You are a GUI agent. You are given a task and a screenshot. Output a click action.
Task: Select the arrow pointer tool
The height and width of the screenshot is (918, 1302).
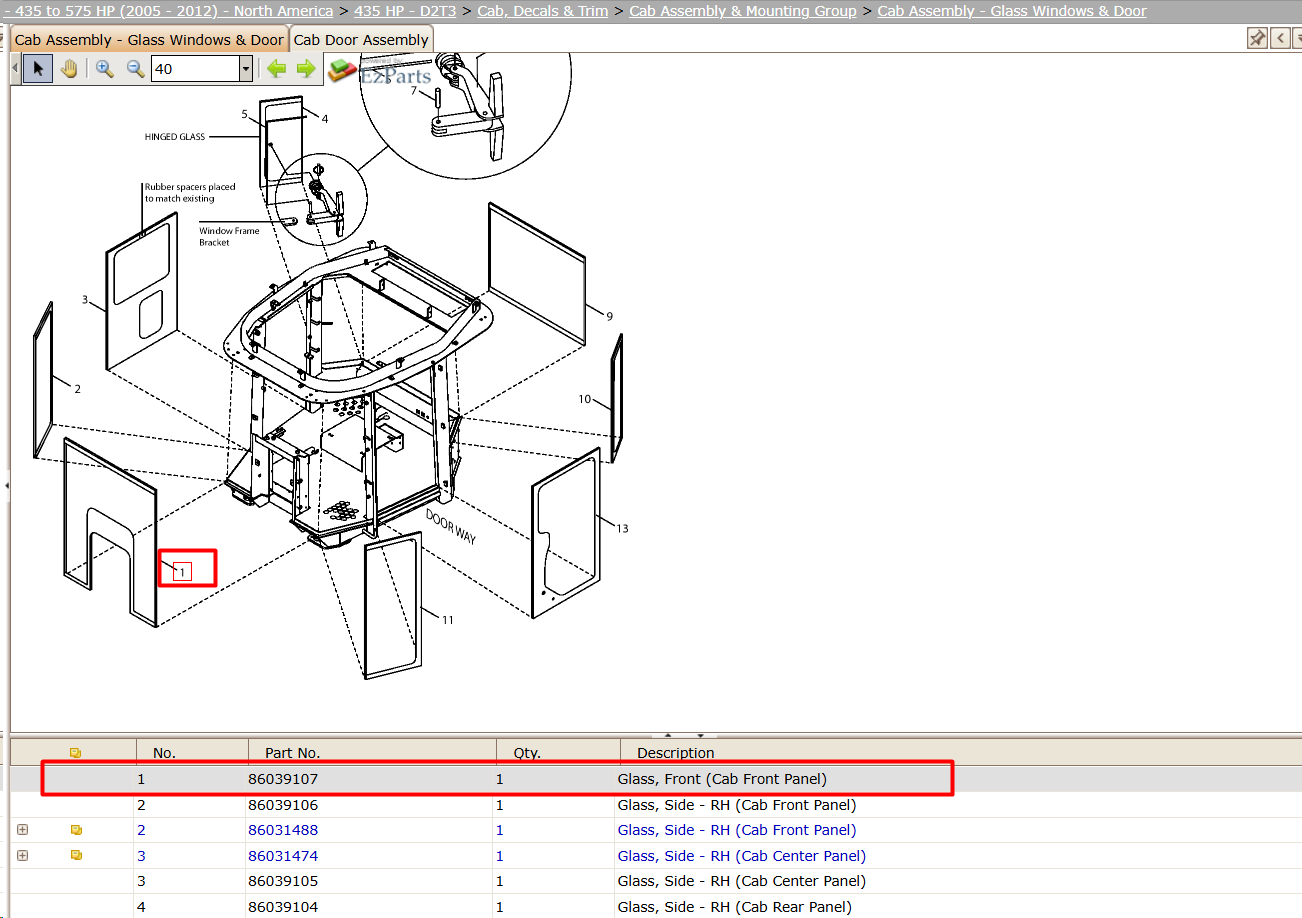38,69
